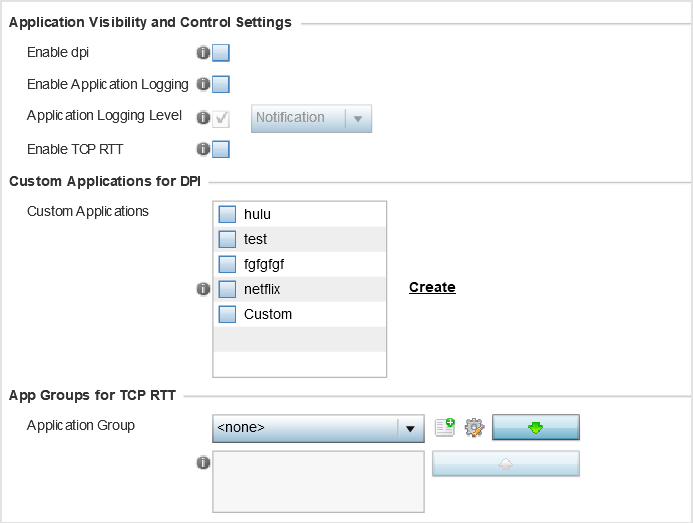Click inside the empty application groups list box
693x523 pixels.
point(318,481)
